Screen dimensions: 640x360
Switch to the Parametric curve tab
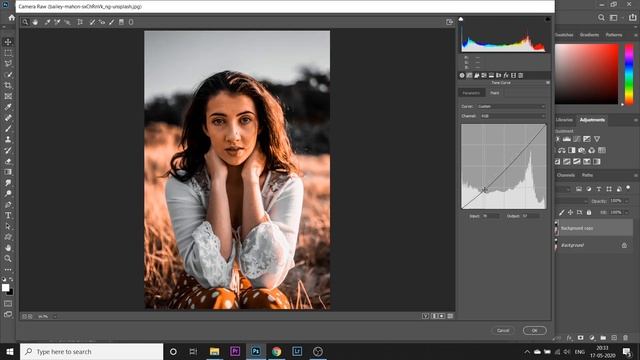pyautogui.click(x=471, y=93)
